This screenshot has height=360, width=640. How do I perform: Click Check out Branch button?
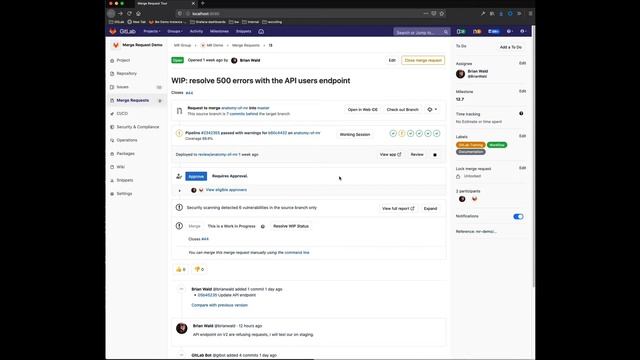[402, 109]
